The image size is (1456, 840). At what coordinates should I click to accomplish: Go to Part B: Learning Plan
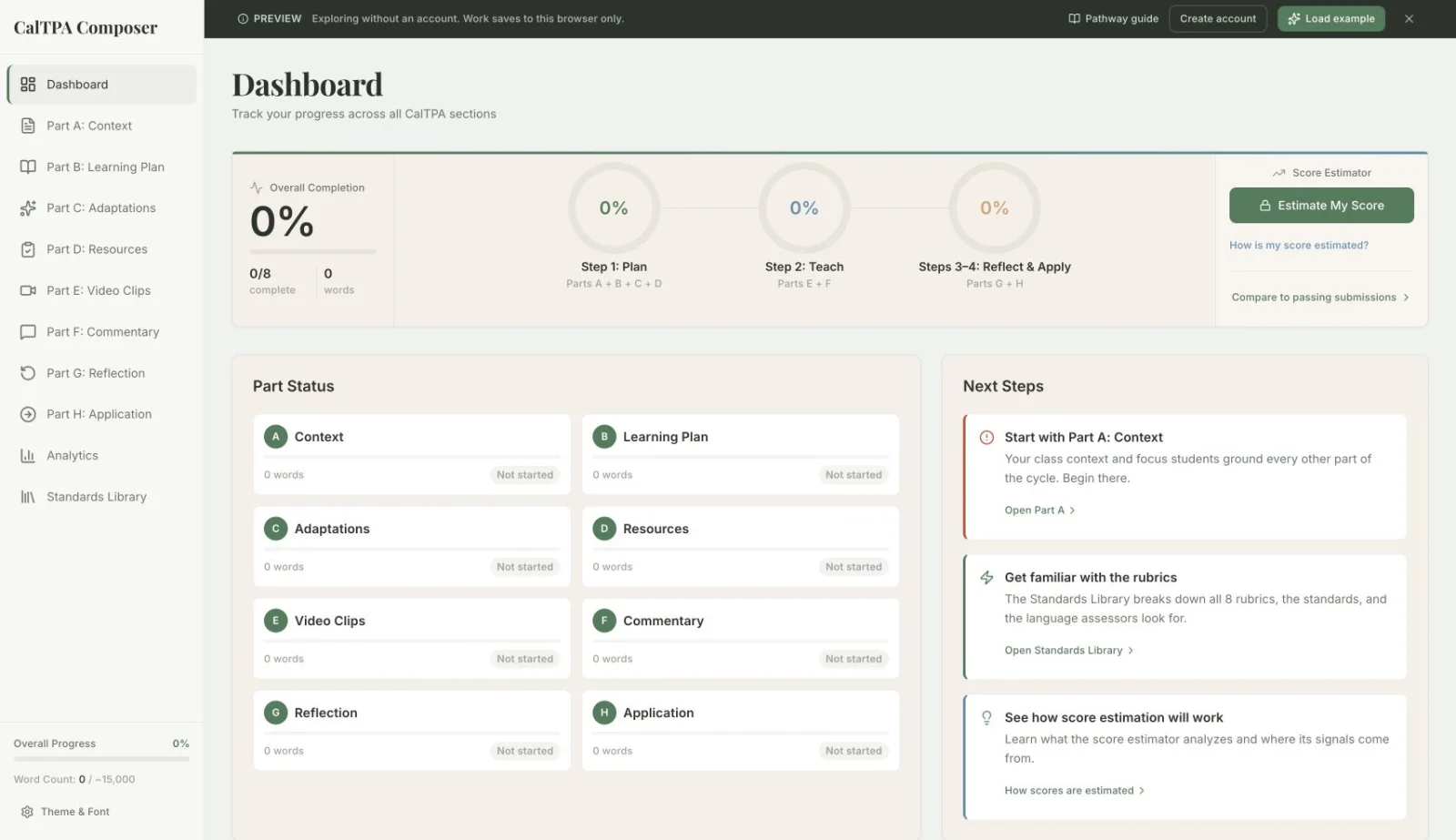102,167
